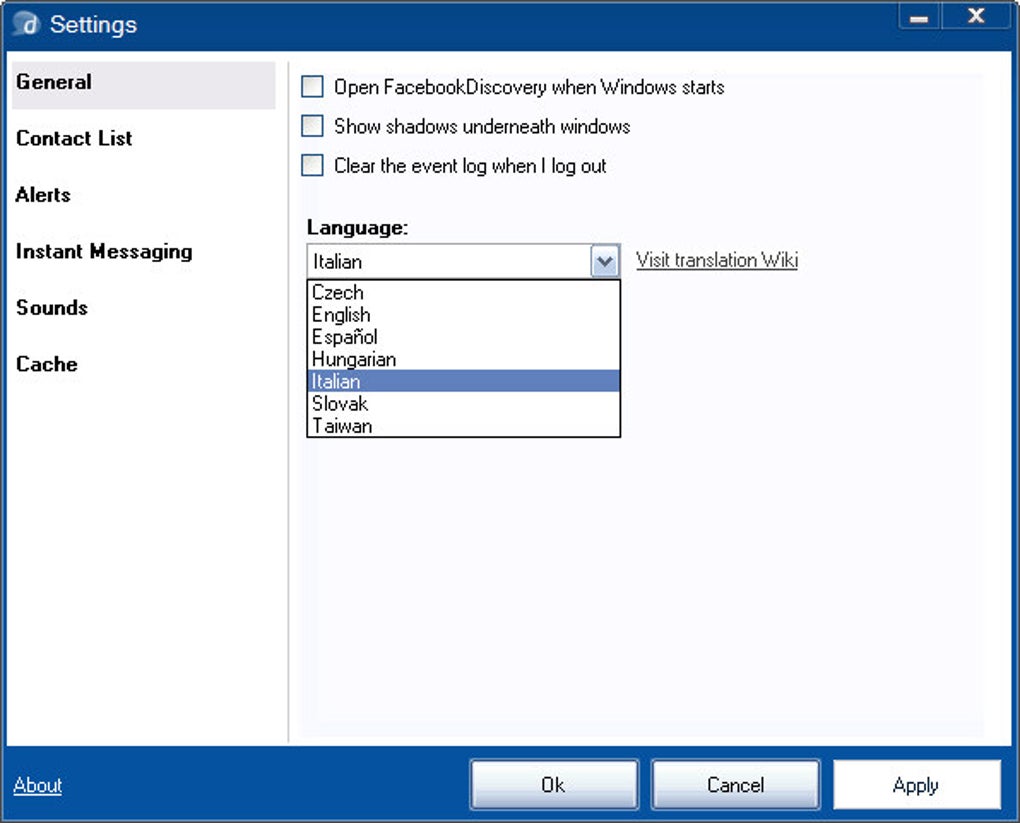This screenshot has width=1020, height=823.
Task: Confirm settings with Ok button
Action: tap(554, 785)
